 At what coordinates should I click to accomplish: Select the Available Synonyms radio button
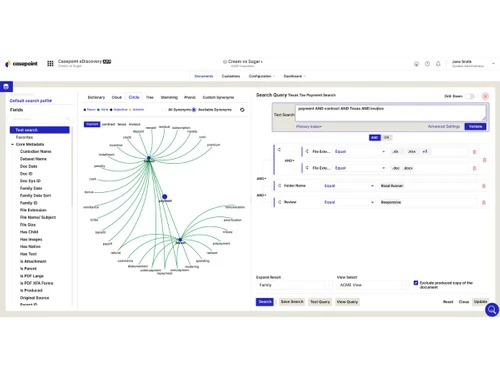[194, 110]
